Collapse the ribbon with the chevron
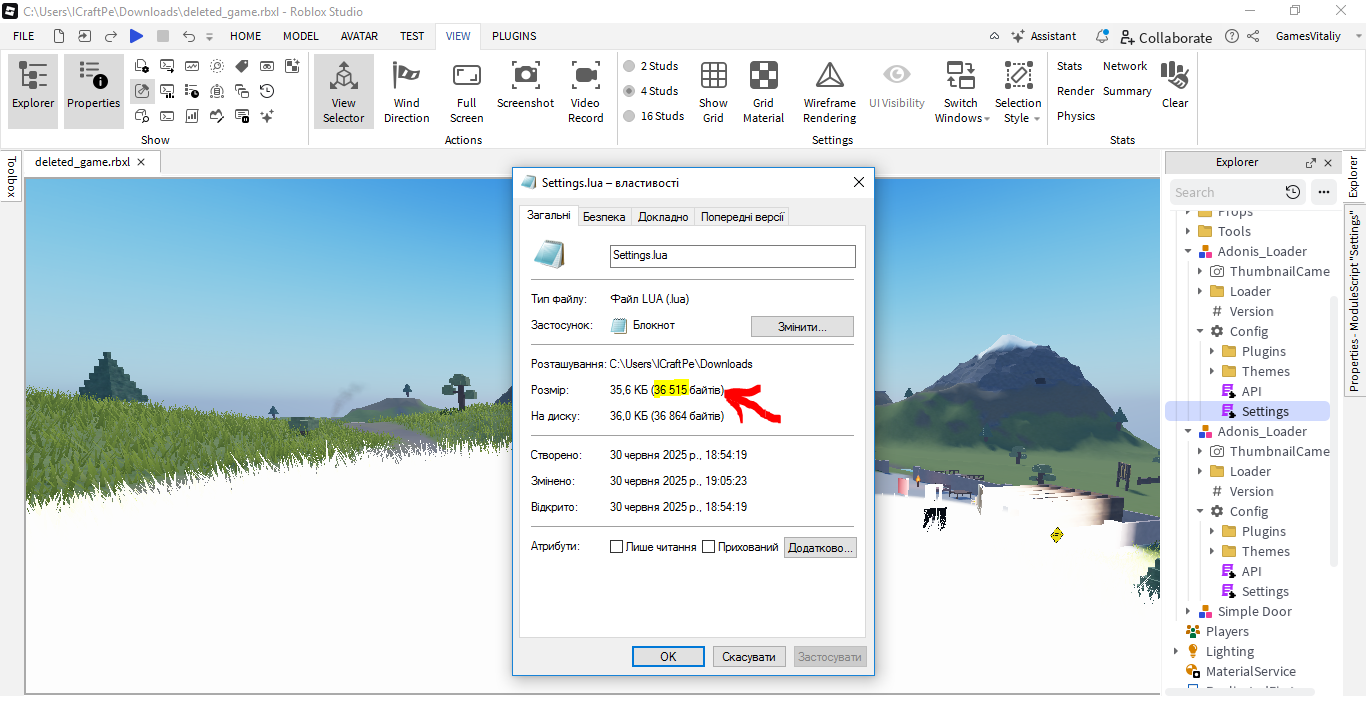 click(994, 36)
